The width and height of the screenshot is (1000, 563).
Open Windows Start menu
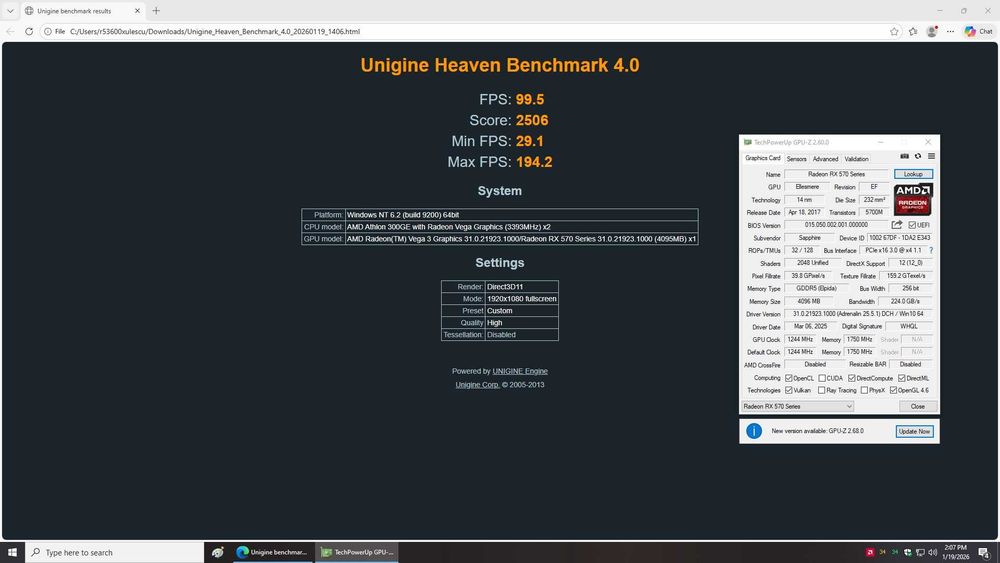pos(12,552)
